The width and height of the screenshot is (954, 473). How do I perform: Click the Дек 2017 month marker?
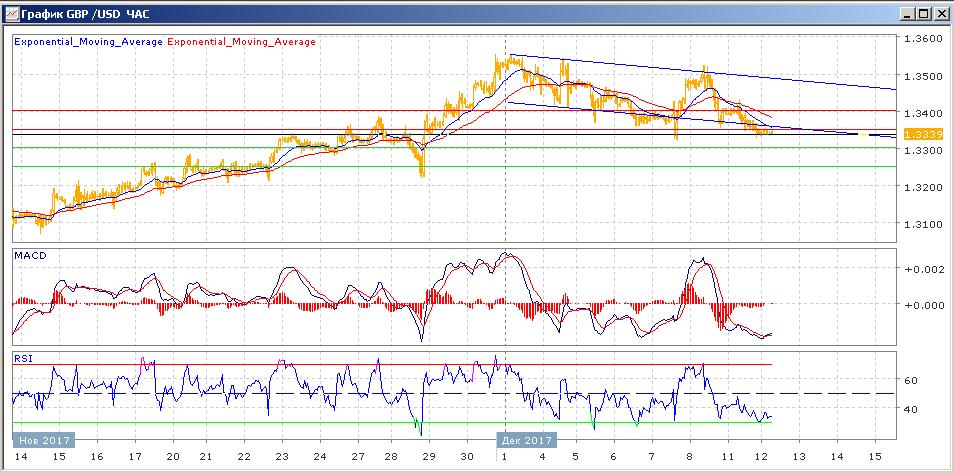coord(526,440)
